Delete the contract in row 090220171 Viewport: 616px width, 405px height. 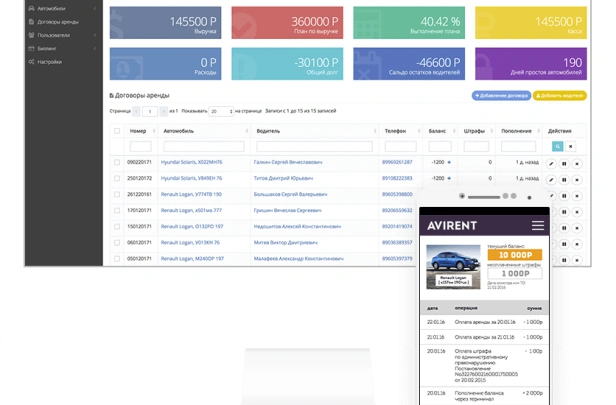pyautogui.click(x=577, y=162)
